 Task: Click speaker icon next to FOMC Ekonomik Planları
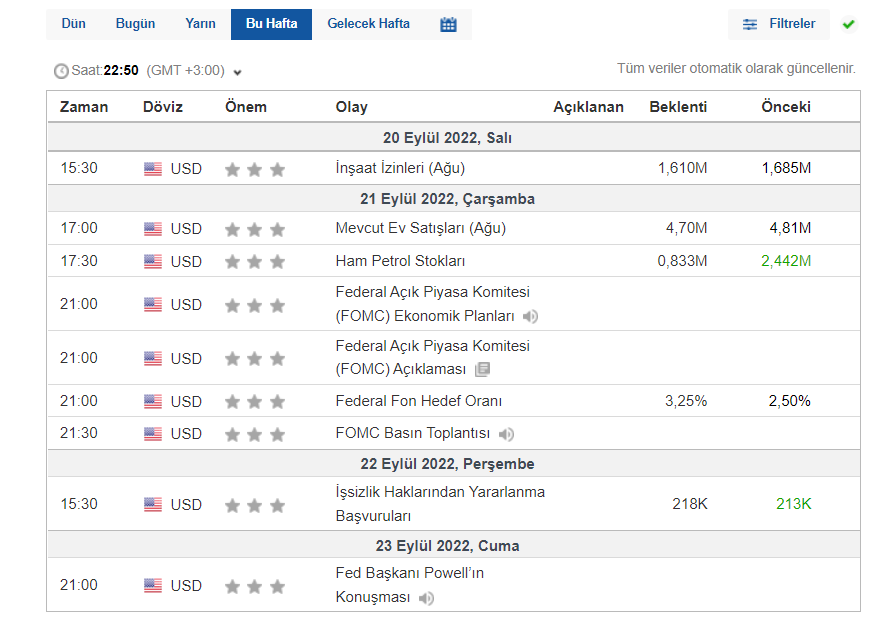pos(530,317)
